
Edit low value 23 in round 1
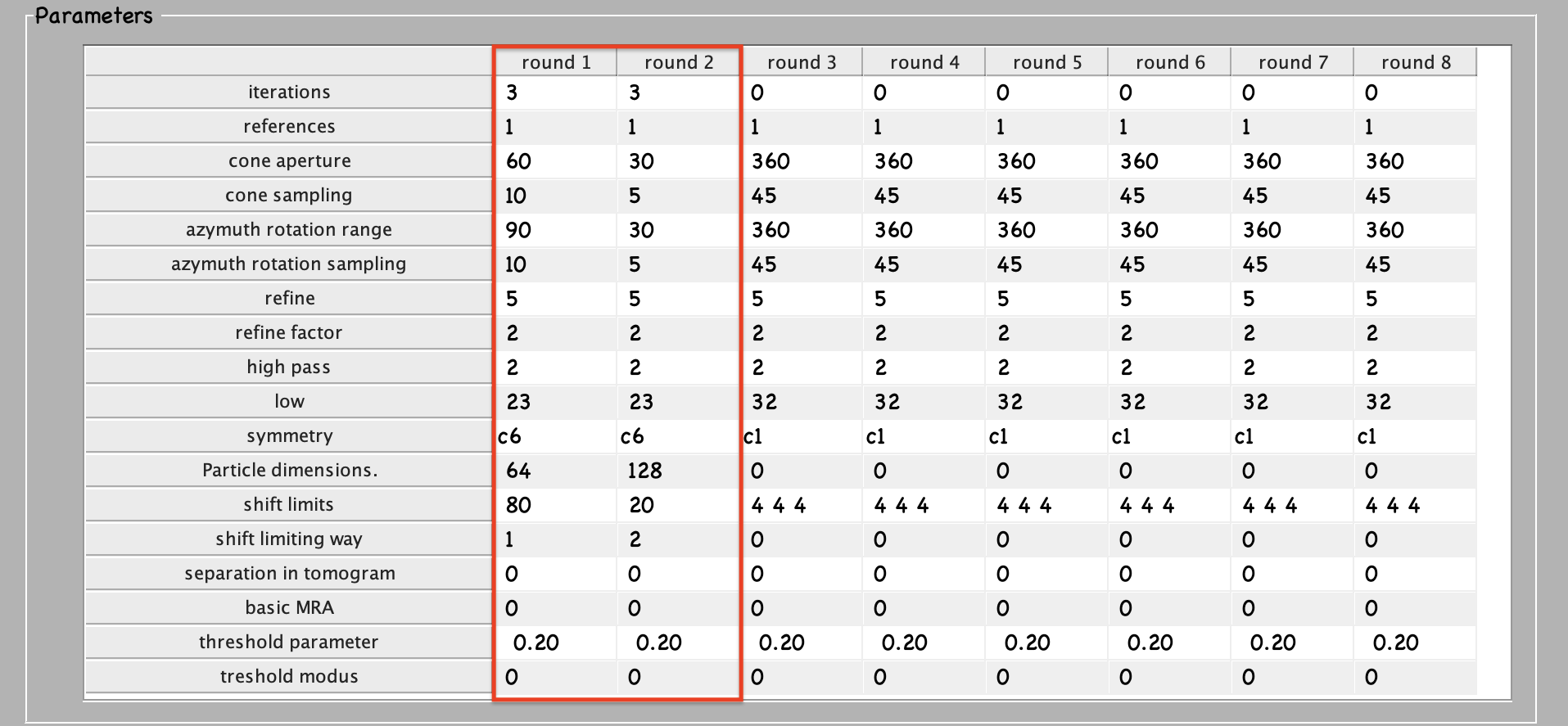(556, 402)
